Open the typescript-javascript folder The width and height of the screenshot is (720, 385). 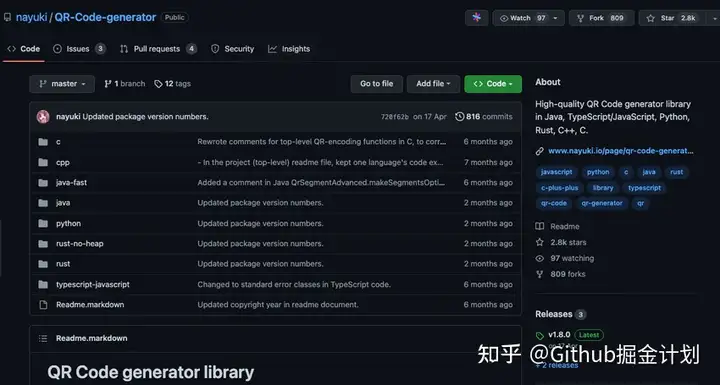click(x=93, y=284)
